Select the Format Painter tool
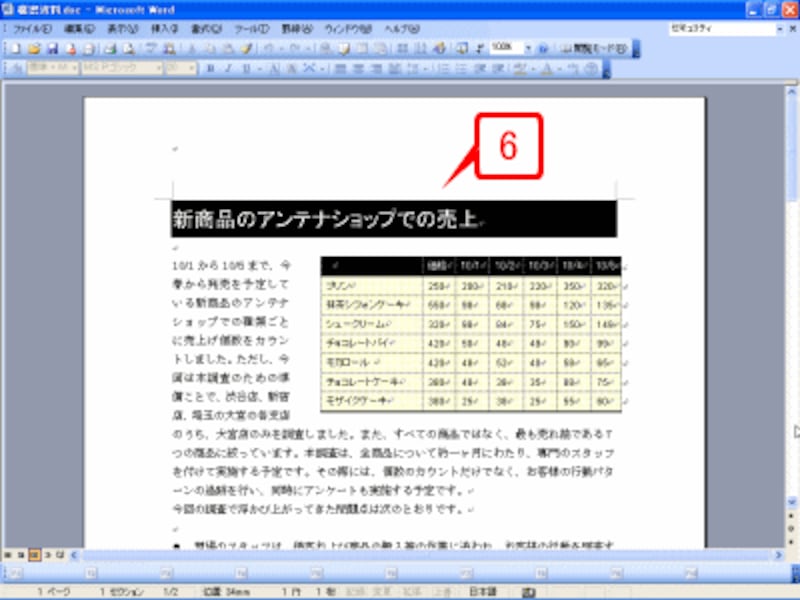800x600 pixels. point(245,46)
